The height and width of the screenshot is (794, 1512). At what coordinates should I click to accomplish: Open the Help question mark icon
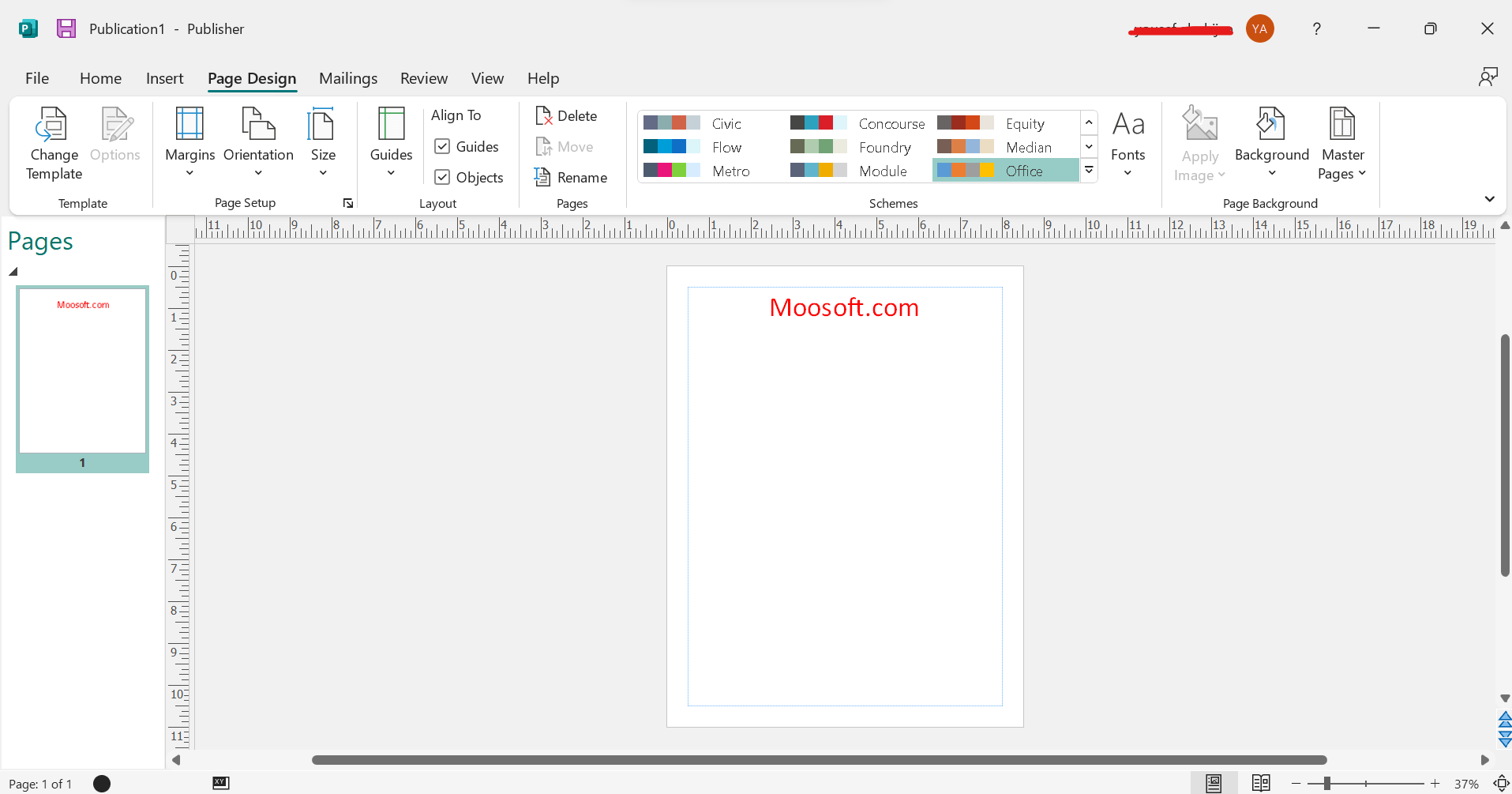(1316, 28)
